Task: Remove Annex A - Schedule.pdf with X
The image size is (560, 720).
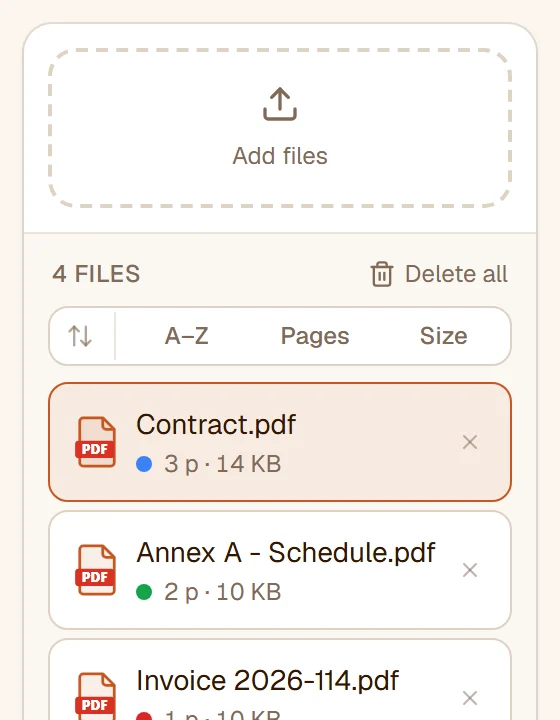Action: pos(470,570)
